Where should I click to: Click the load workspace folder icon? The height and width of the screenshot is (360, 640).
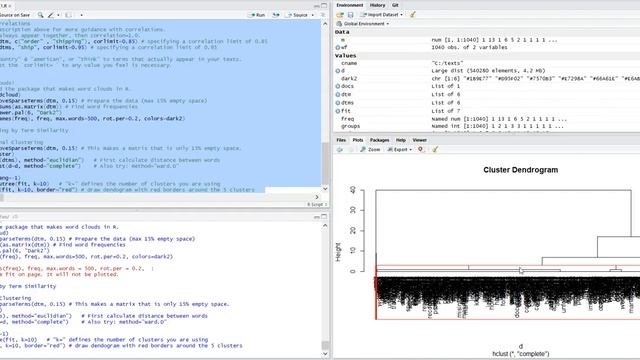click(340, 15)
